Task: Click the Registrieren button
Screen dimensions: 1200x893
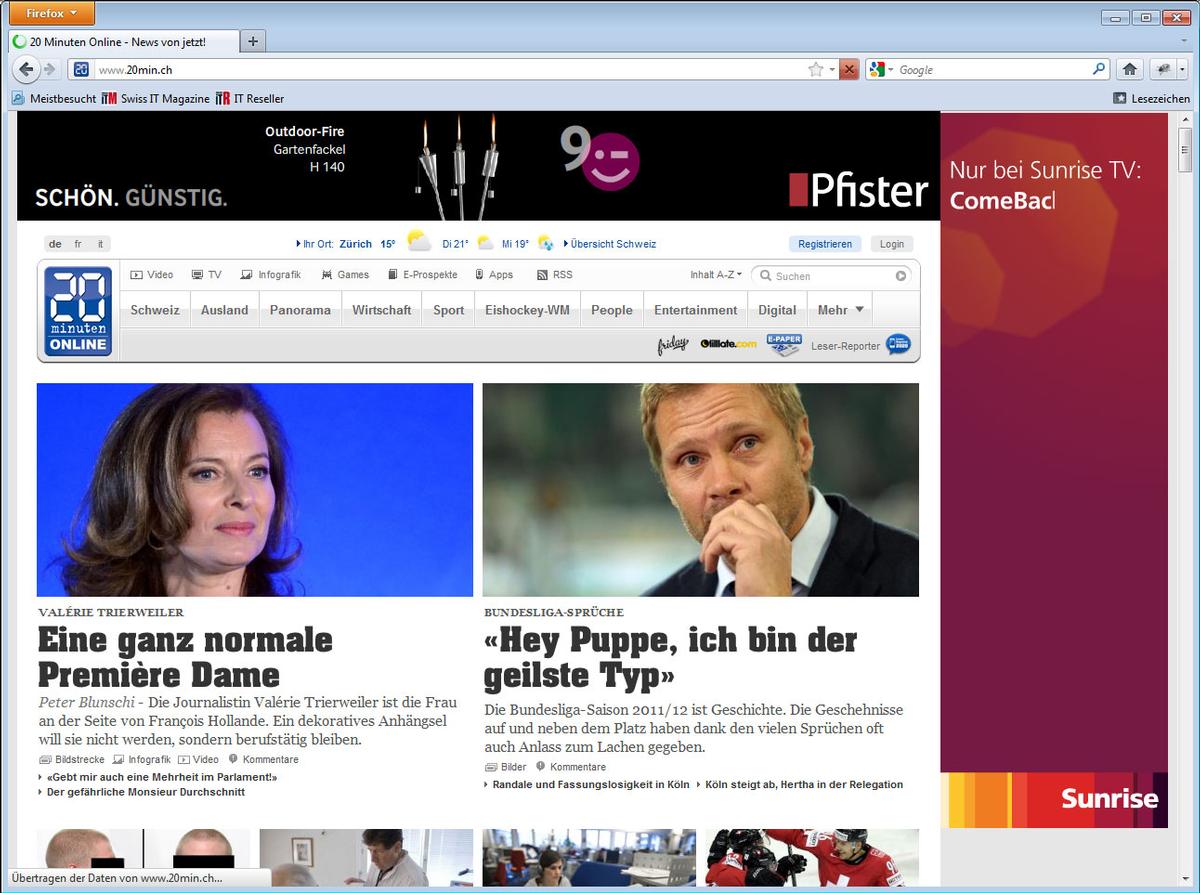Action: pos(825,244)
